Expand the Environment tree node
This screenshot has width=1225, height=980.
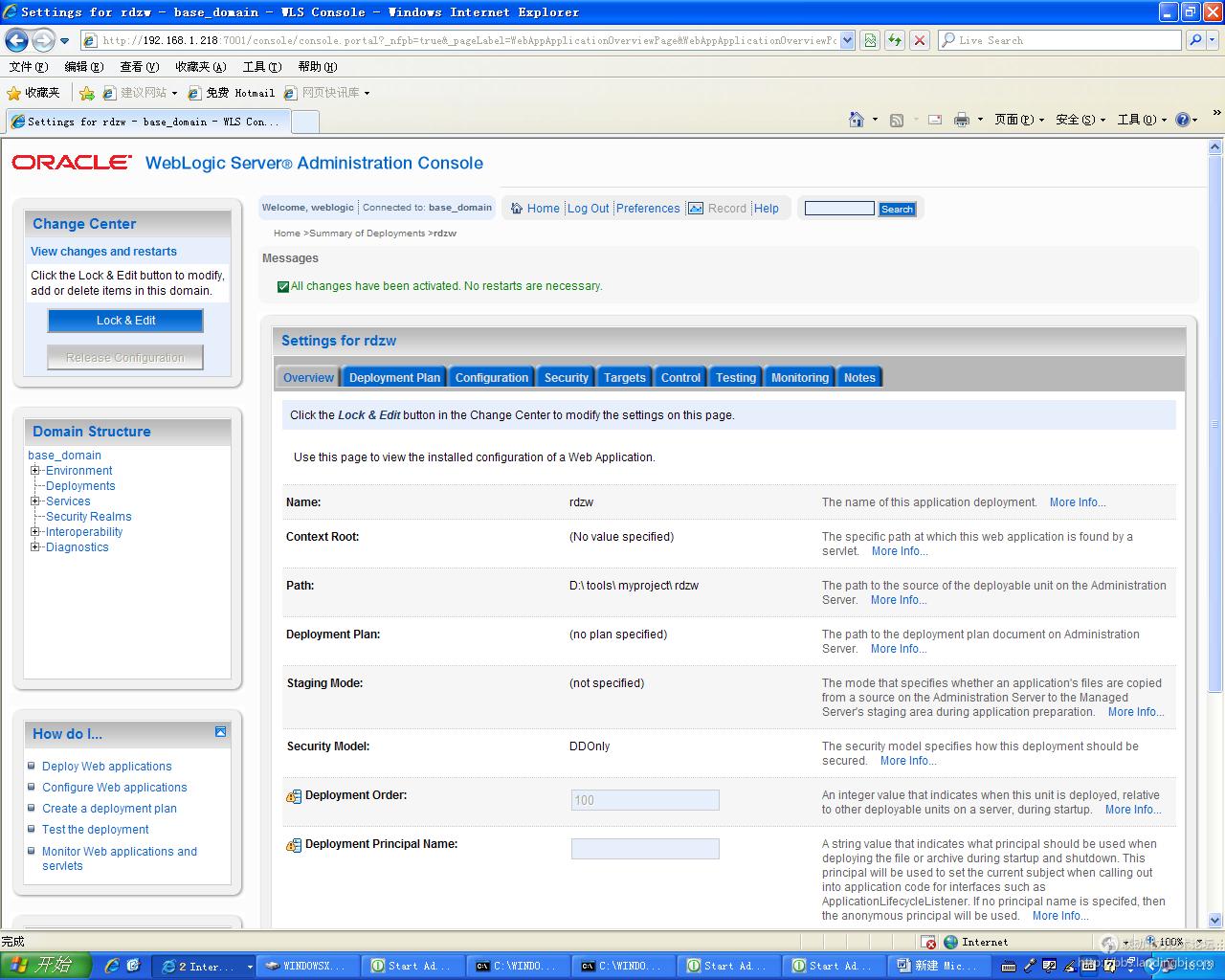(35, 471)
